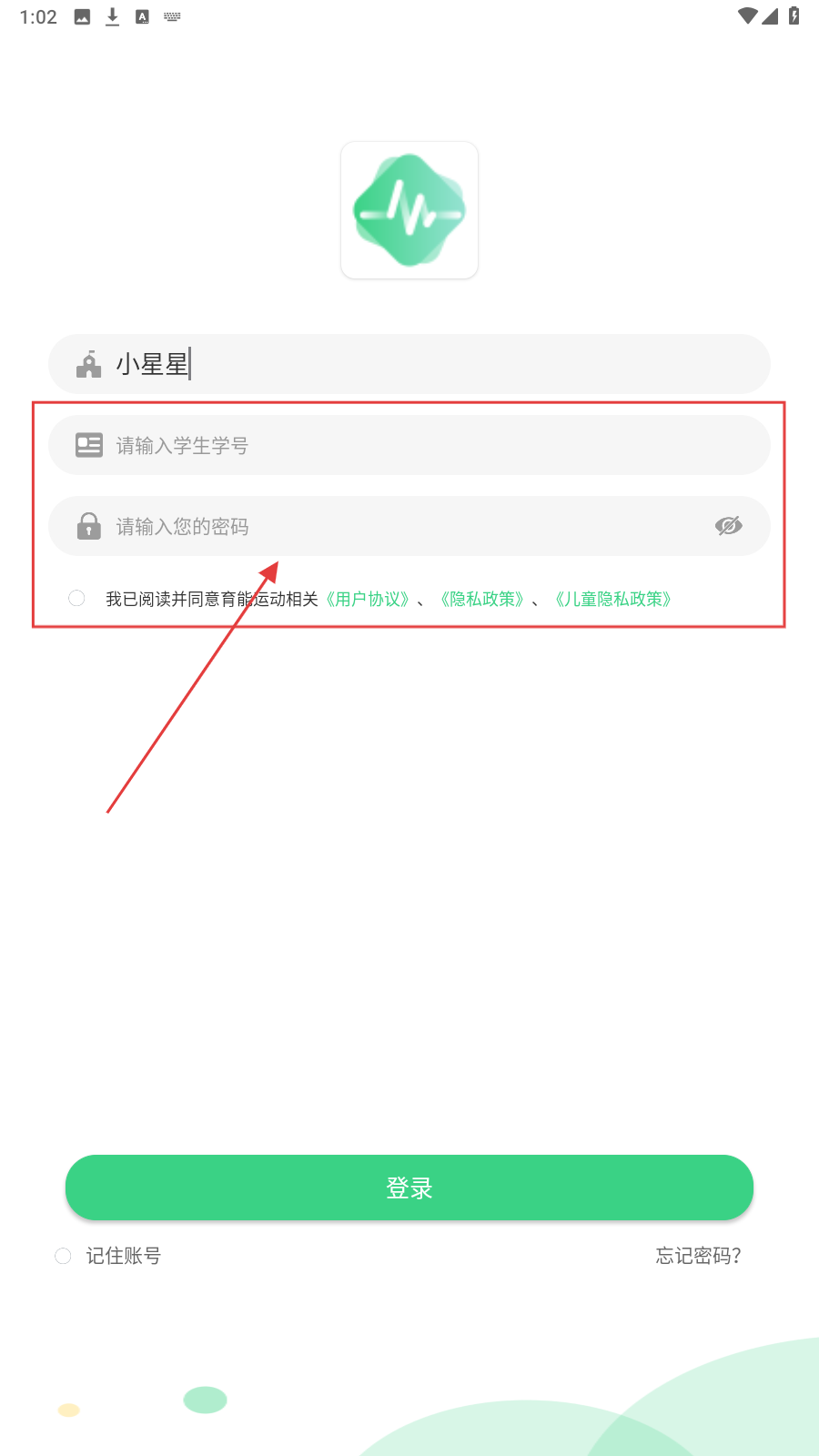Click the padlock password icon
This screenshot has height=1456, width=819.
point(89,526)
